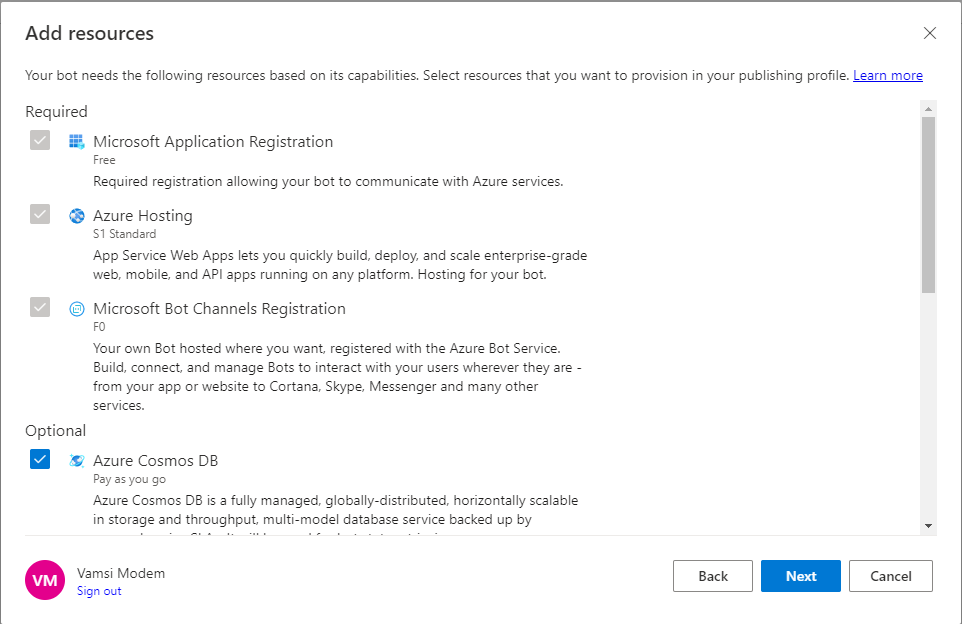This screenshot has width=962, height=624.
Task: Click the Required section heading
Action: (56, 112)
